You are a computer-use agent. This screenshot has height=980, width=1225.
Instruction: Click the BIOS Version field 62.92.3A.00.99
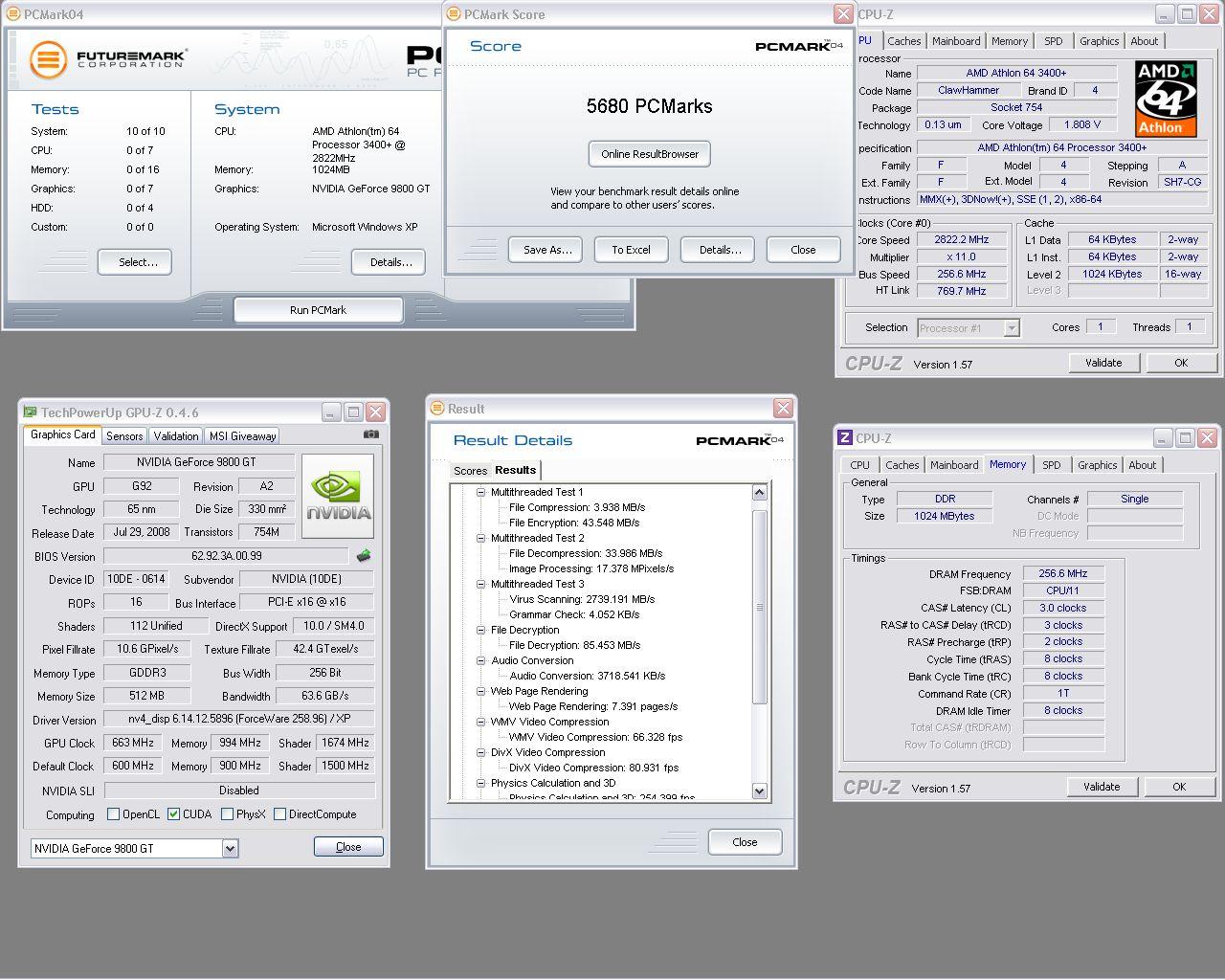point(226,556)
